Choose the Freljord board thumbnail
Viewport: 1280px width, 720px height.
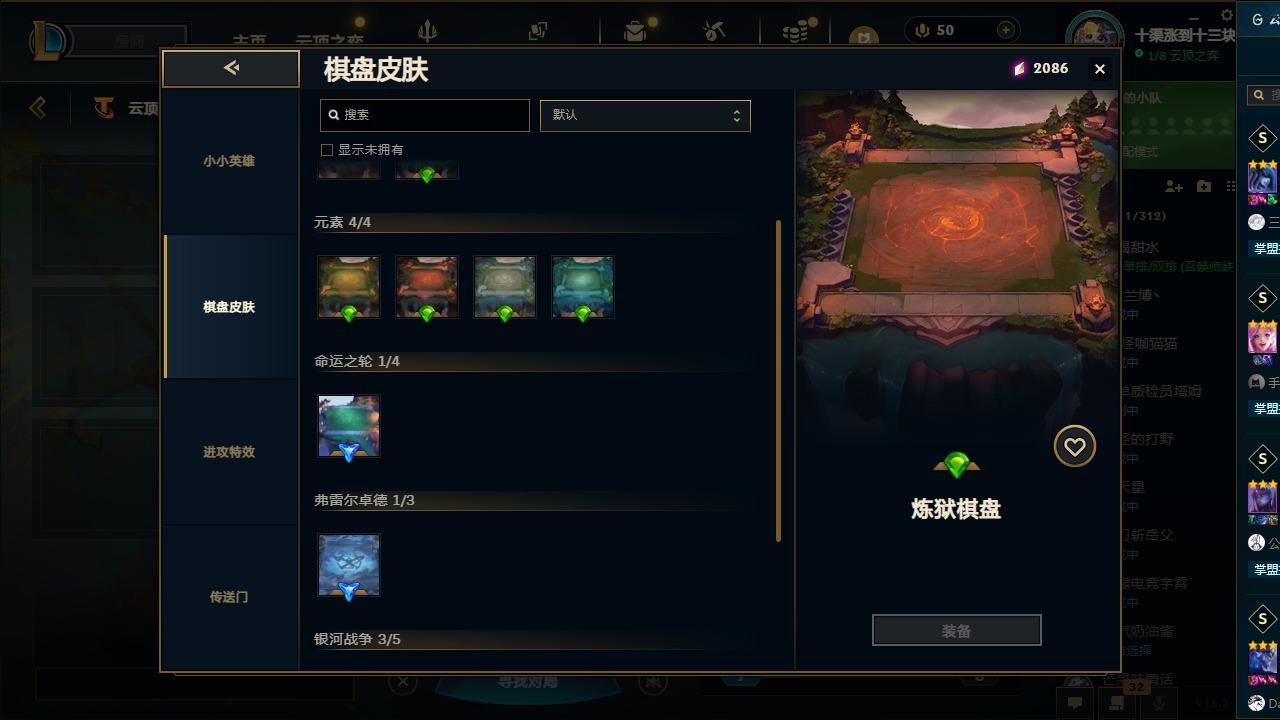tap(349, 565)
